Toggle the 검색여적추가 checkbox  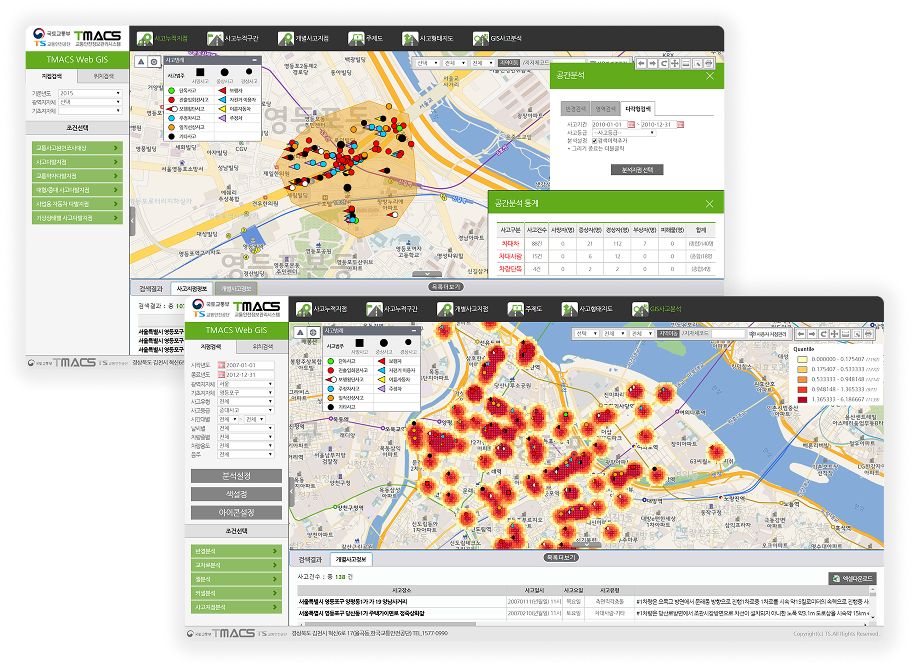pyautogui.click(x=597, y=140)
